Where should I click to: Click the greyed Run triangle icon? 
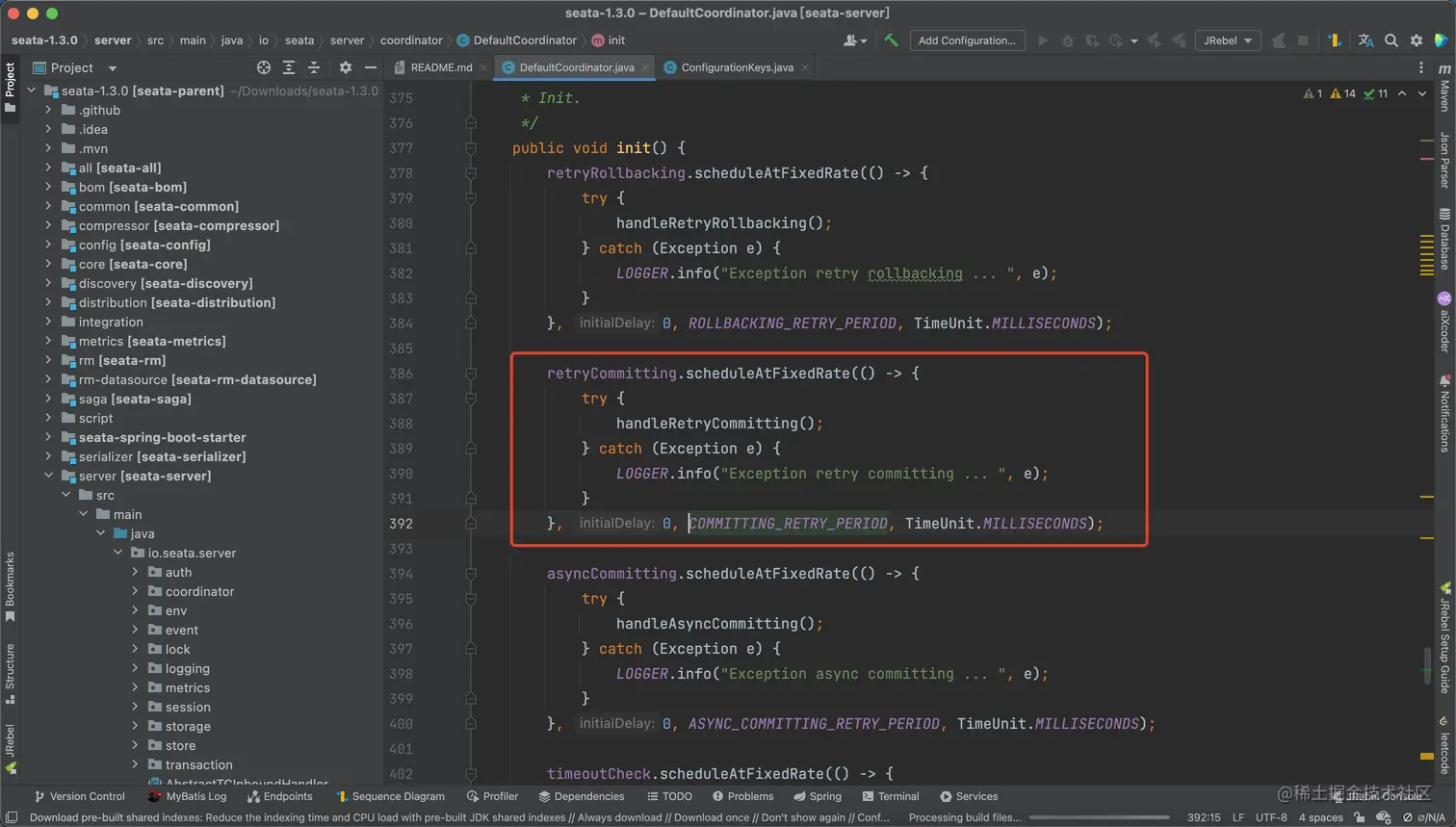tap(1043, 40)
